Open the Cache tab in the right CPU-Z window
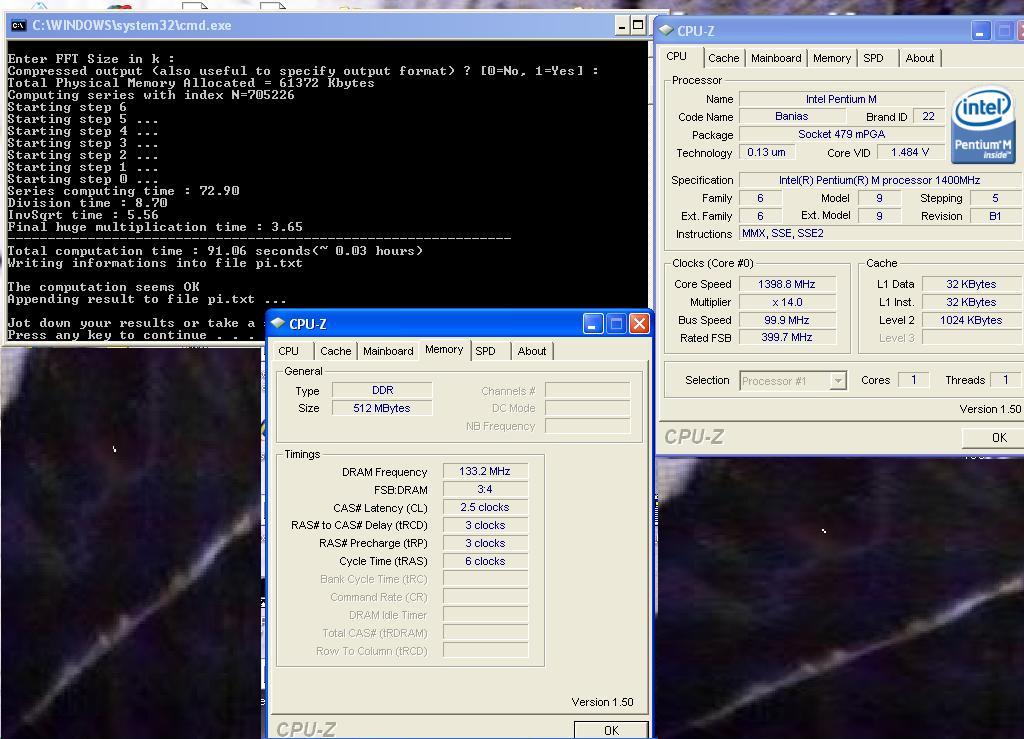The width and height of the screenshot is (1024, 739). tap(724, 58)
